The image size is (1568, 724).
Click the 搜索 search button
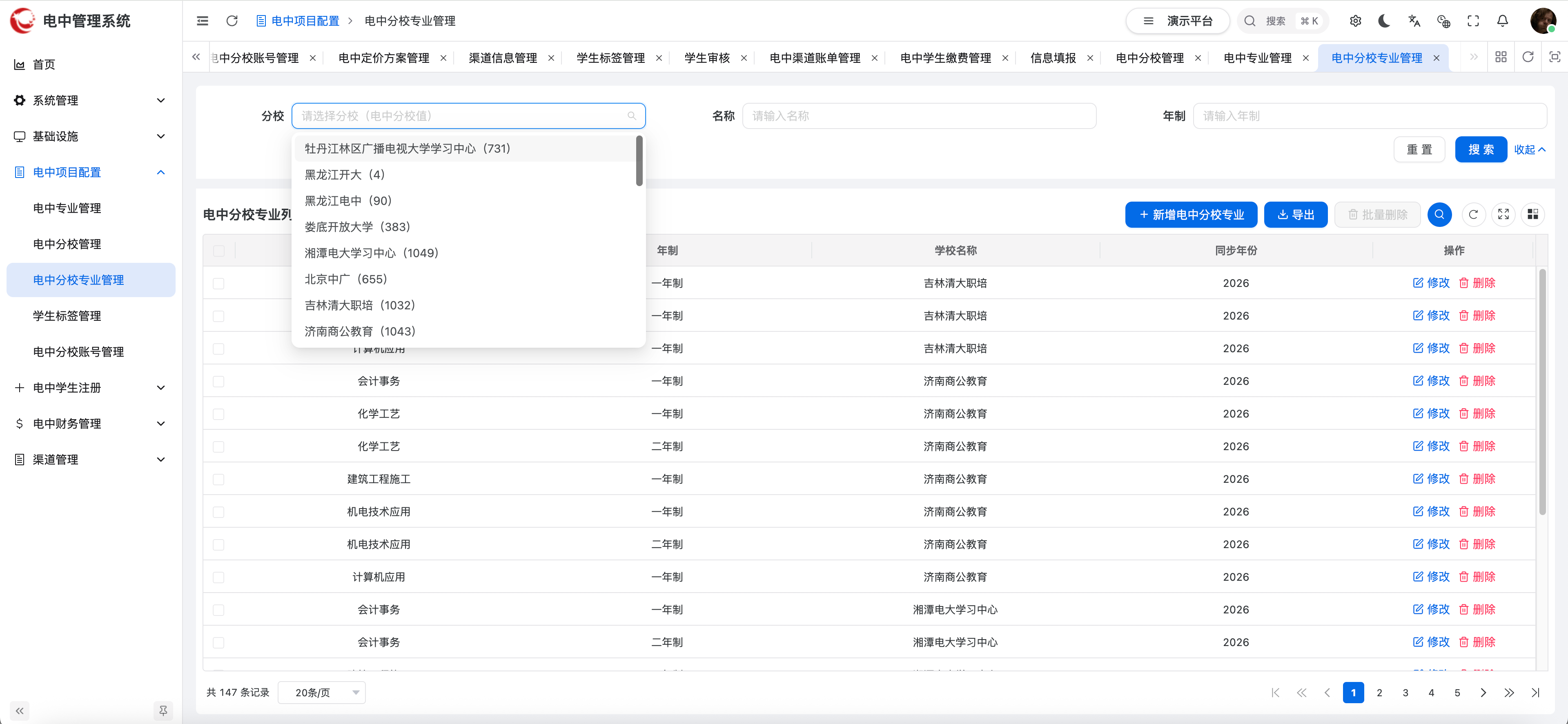[1481, 149]
